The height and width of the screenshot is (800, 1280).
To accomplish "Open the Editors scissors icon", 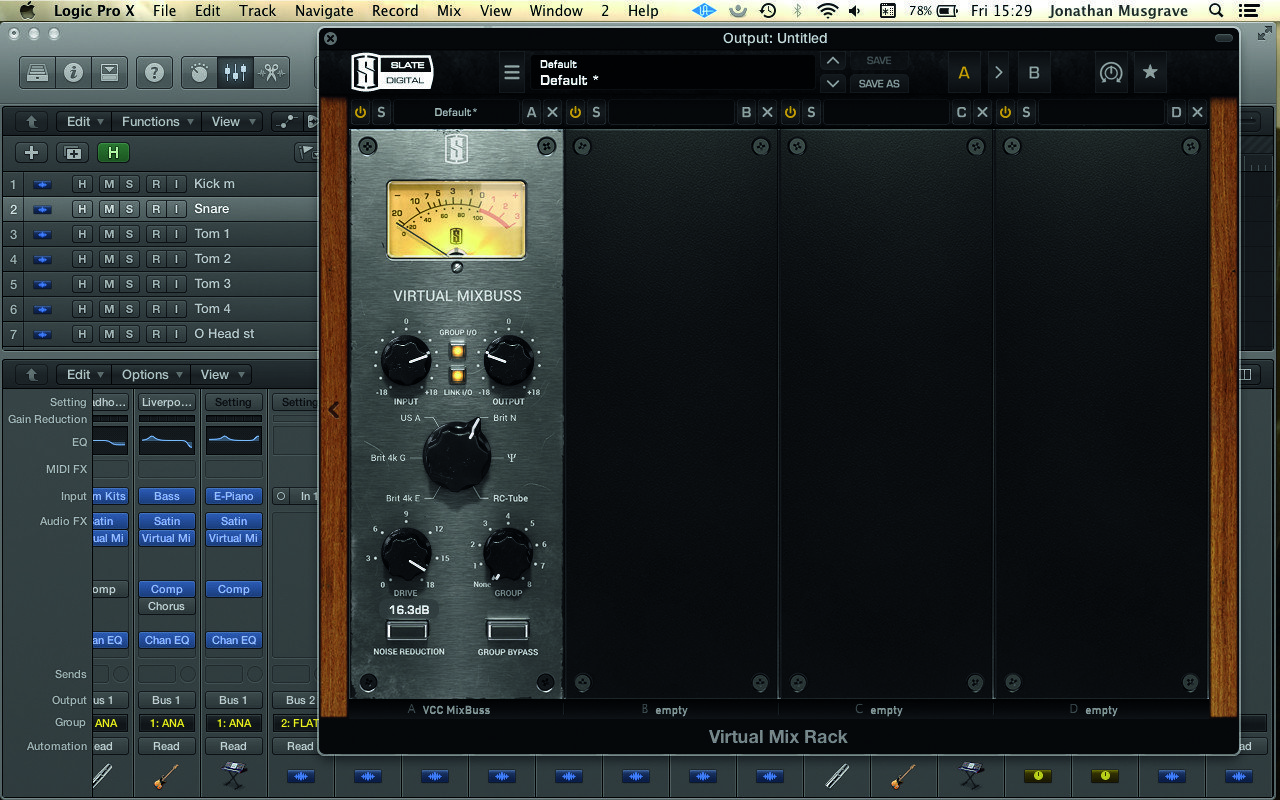I will click(269, 72).
